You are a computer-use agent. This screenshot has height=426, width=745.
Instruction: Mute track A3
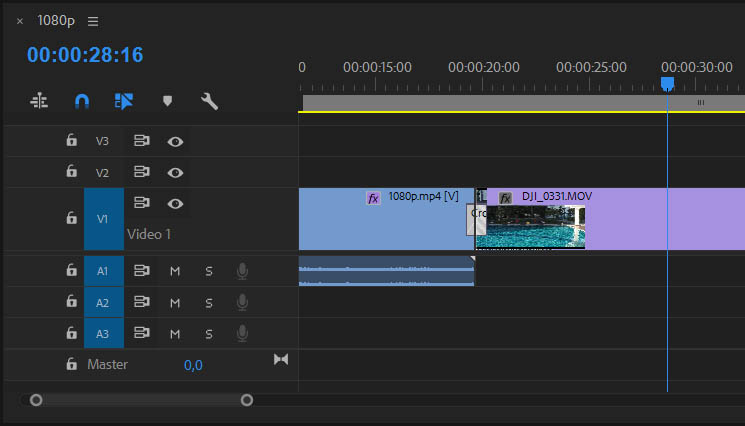point(175,334)
